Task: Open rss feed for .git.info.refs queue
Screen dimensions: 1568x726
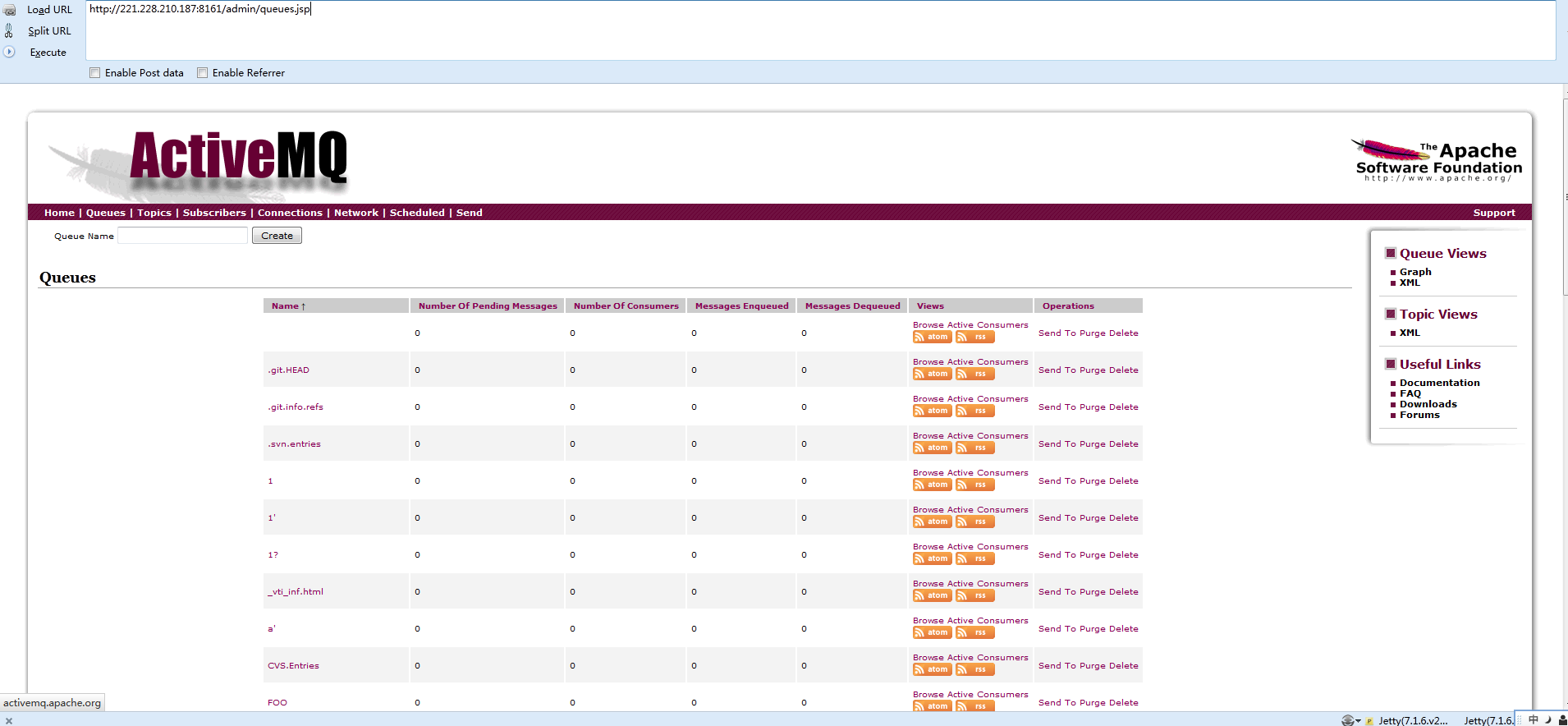Action: pyautogui.click(x=974, y=411)
